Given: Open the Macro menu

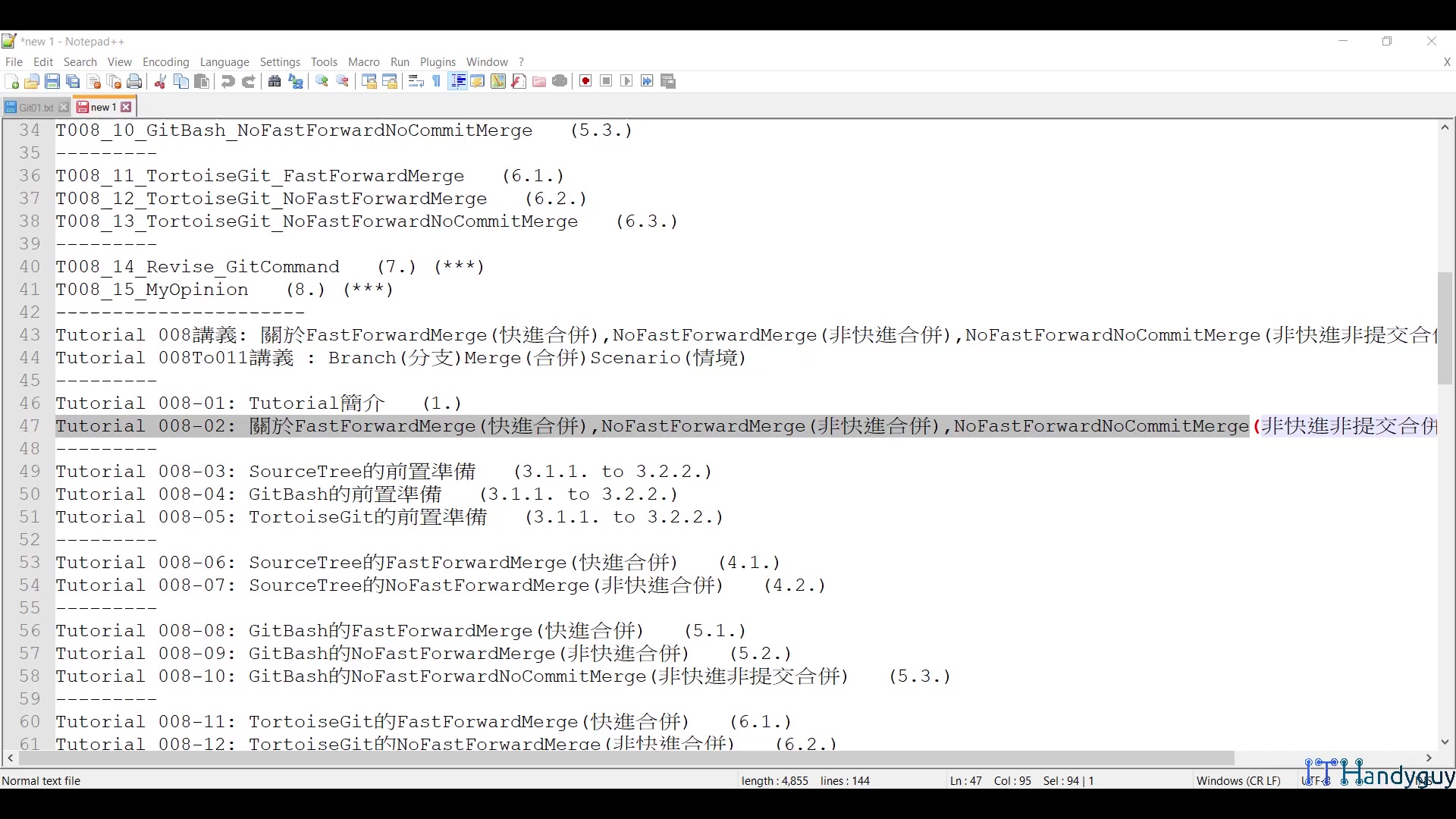Looking at the screenshot, I should pyautogui.click(x=363, y=62).
